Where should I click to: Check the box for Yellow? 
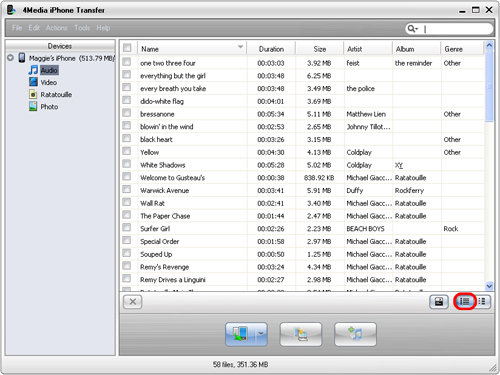[126, 151]
